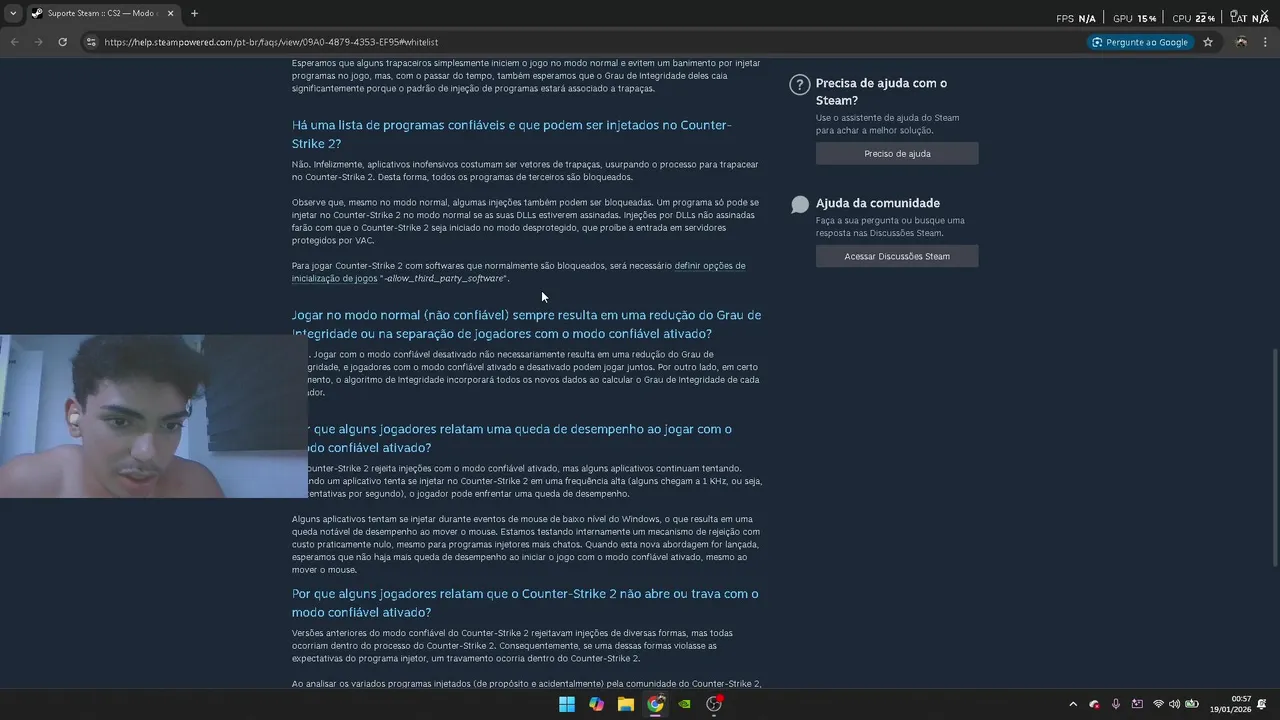Open Copilot from the taskbar
Screen dimensions: 1280x720
click(x=596, y=704)
